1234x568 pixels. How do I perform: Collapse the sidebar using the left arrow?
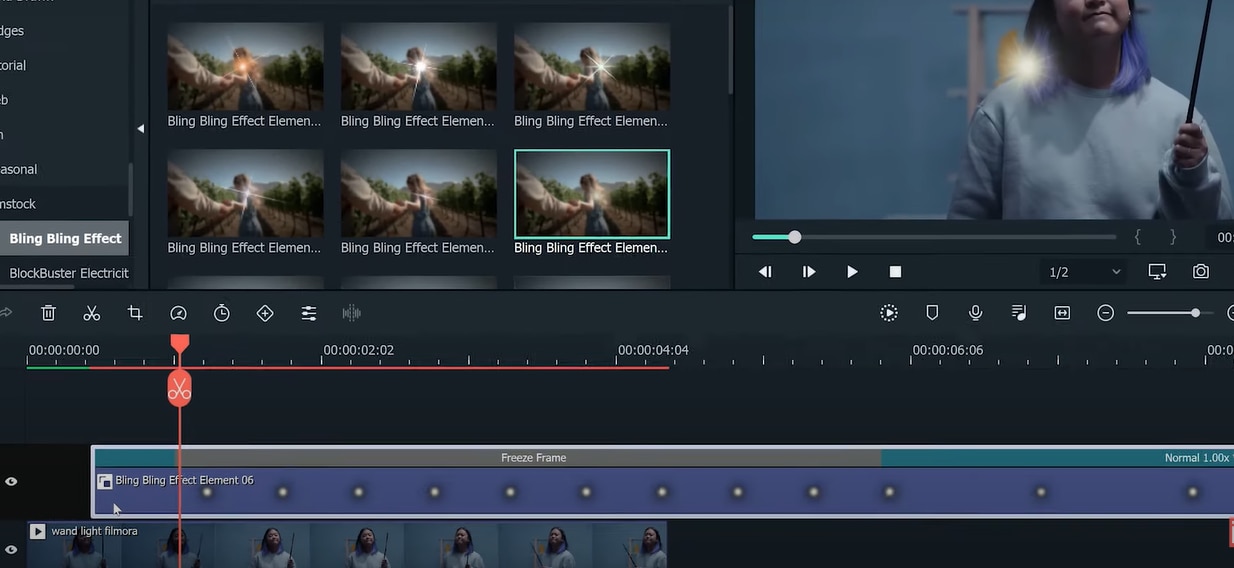pyautogui.click(x=140, y=129)
